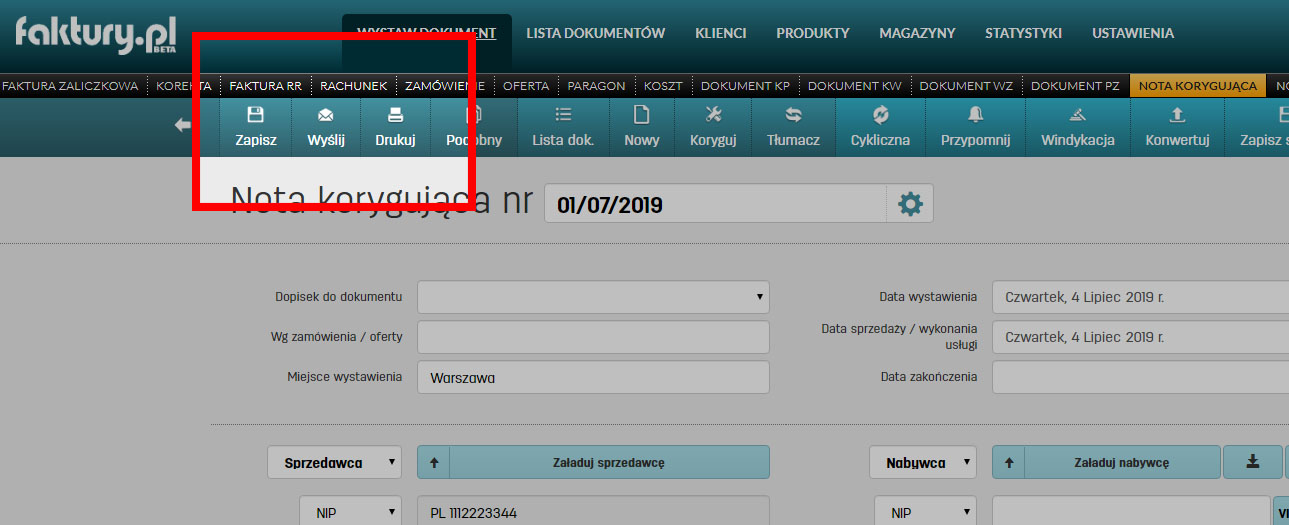
Task: Open document number settings gear
Action: point(909,205)
